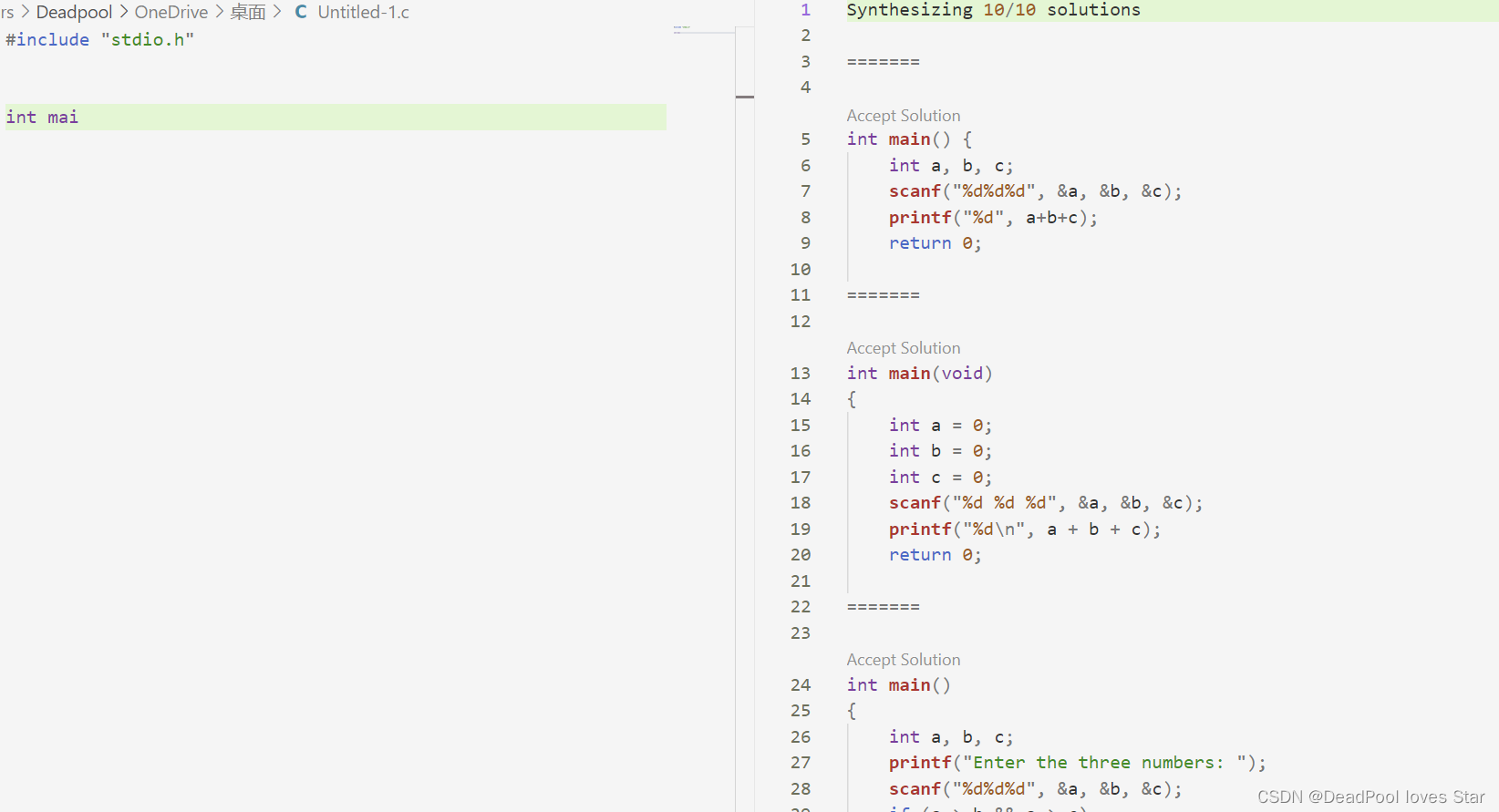Click the printf("%d", a+b+c) line
1499x812 pixels.
click(993, 218)
